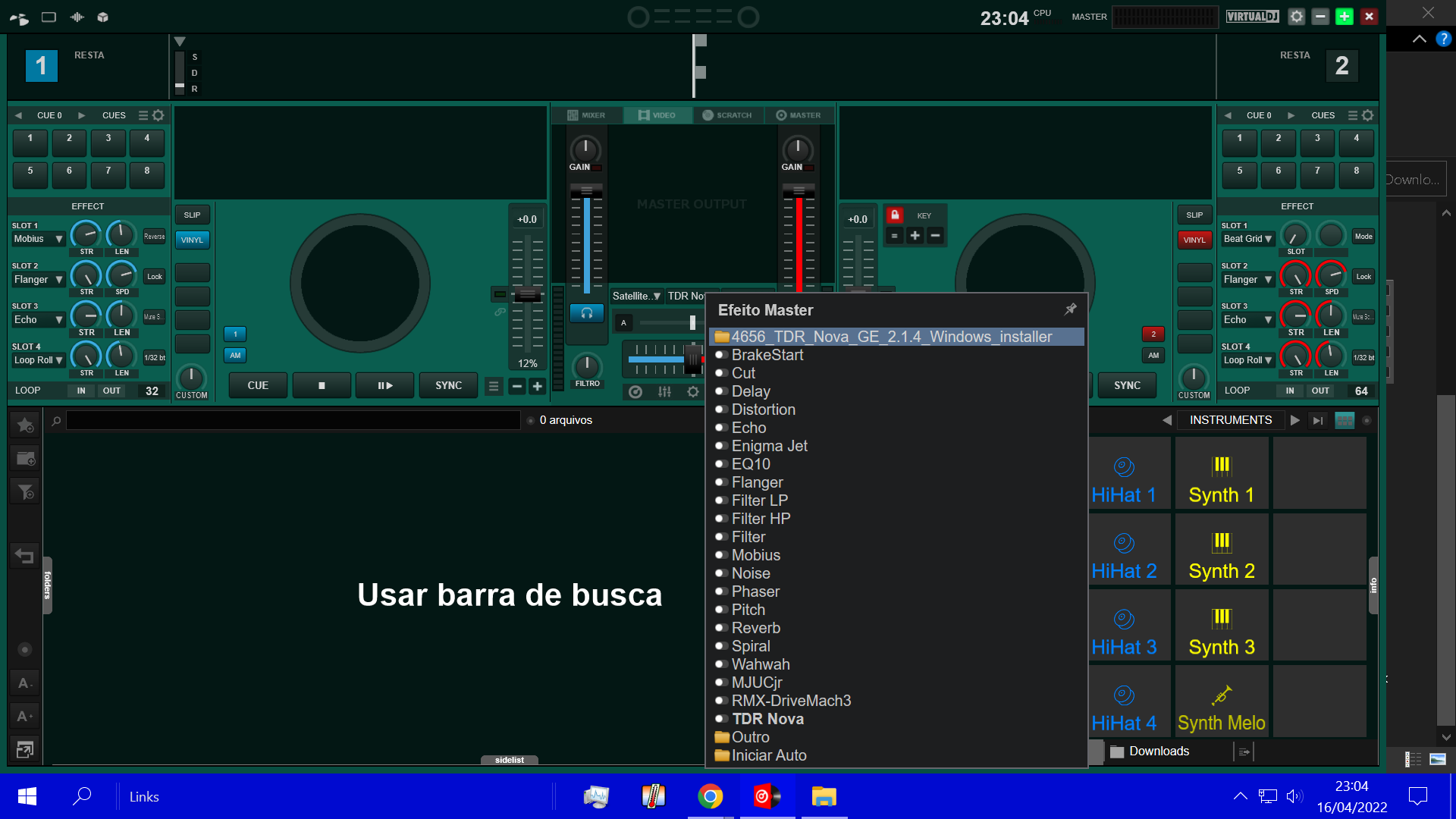1456x819 pixels.
Task: Adjust the left deck pitch fader
Action: [528, 295]
